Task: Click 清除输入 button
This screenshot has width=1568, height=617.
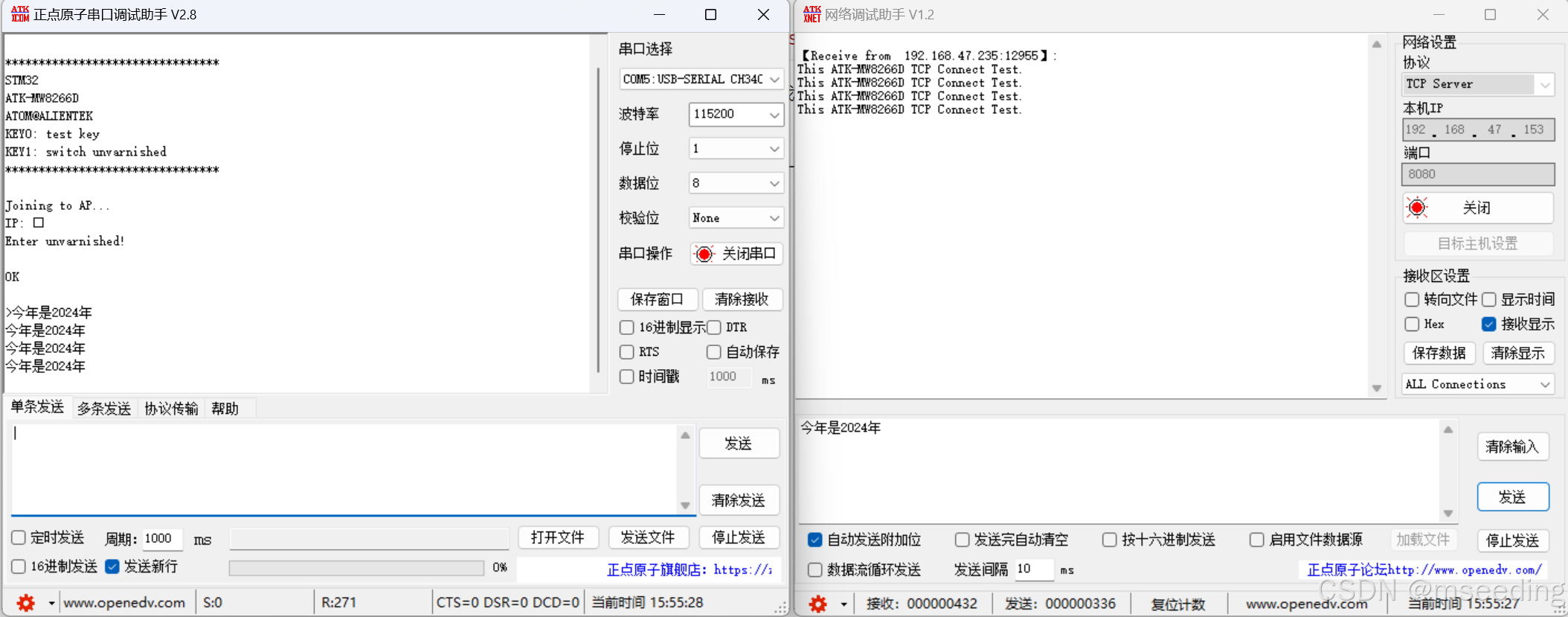Action: pos(1512,447)
